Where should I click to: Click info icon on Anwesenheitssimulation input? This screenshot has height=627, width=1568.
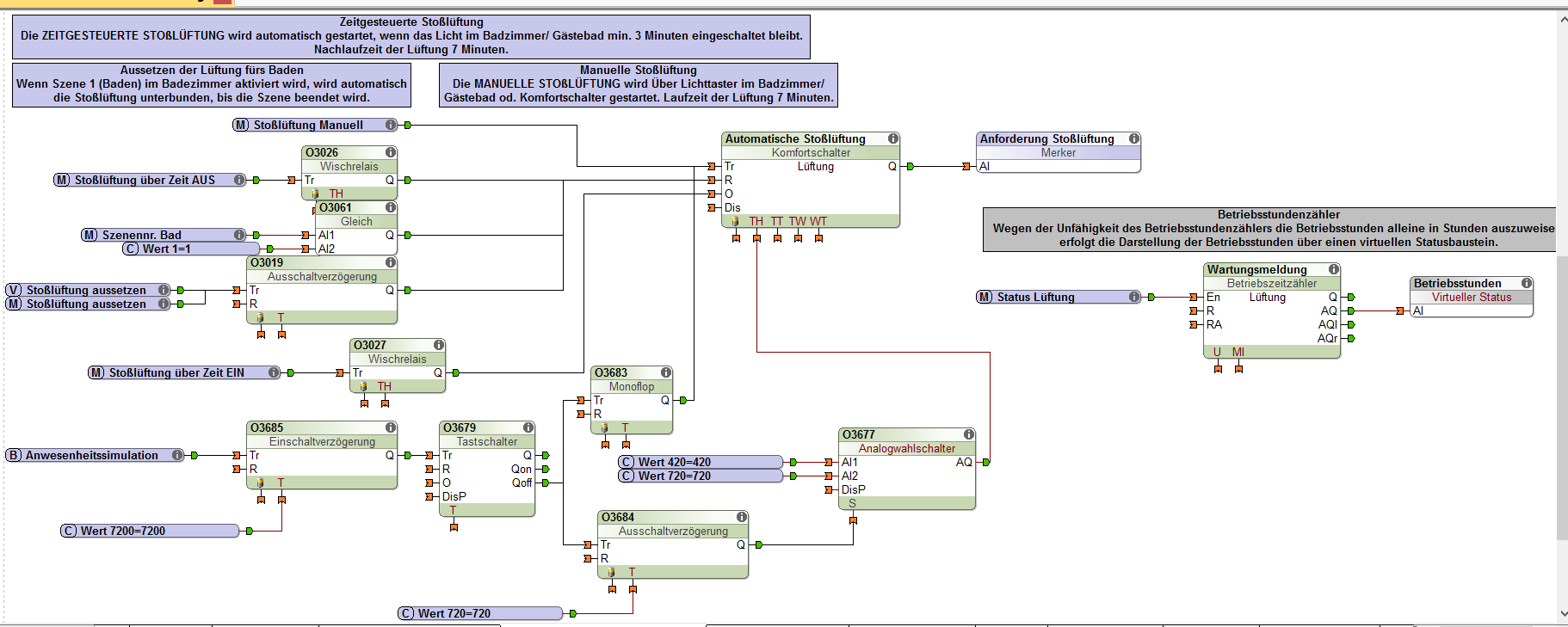pos(177,455)
